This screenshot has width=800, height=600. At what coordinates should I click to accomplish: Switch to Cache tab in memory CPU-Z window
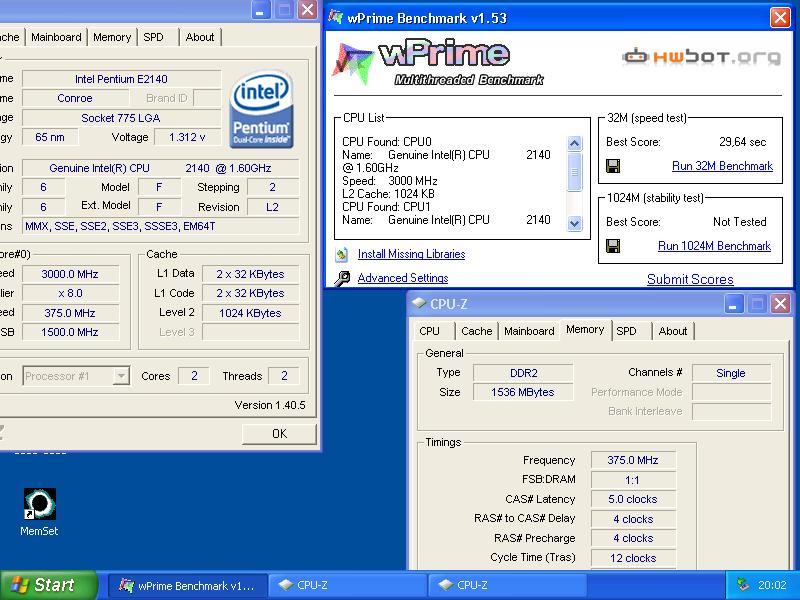click(477, 331)
